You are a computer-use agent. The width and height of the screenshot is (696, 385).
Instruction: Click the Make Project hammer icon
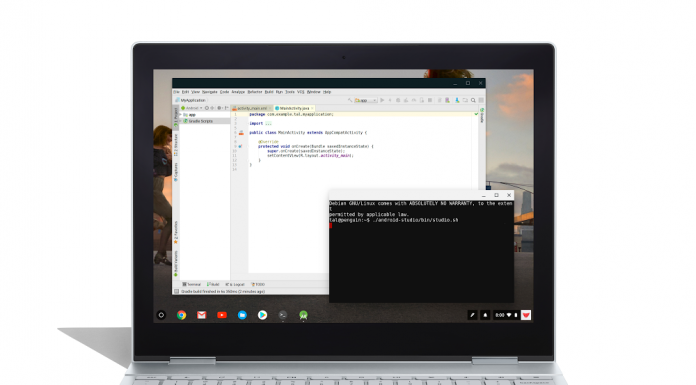pyautogui.click(x=350, y=100)
